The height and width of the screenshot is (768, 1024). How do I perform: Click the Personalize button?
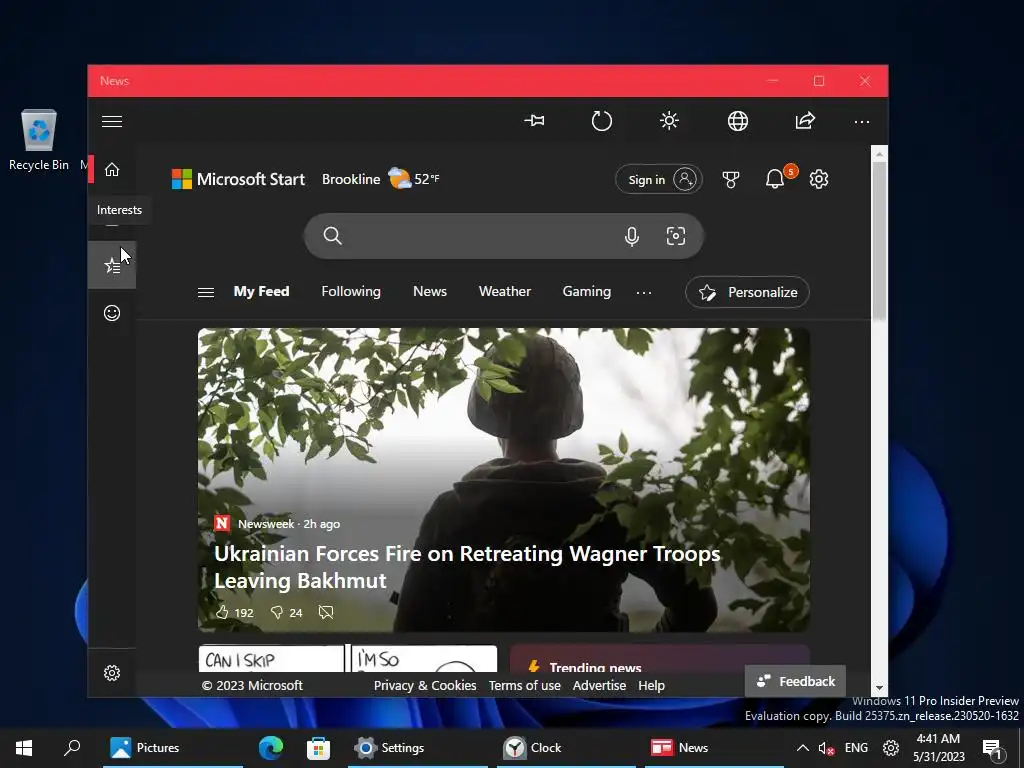click(747, 292)
